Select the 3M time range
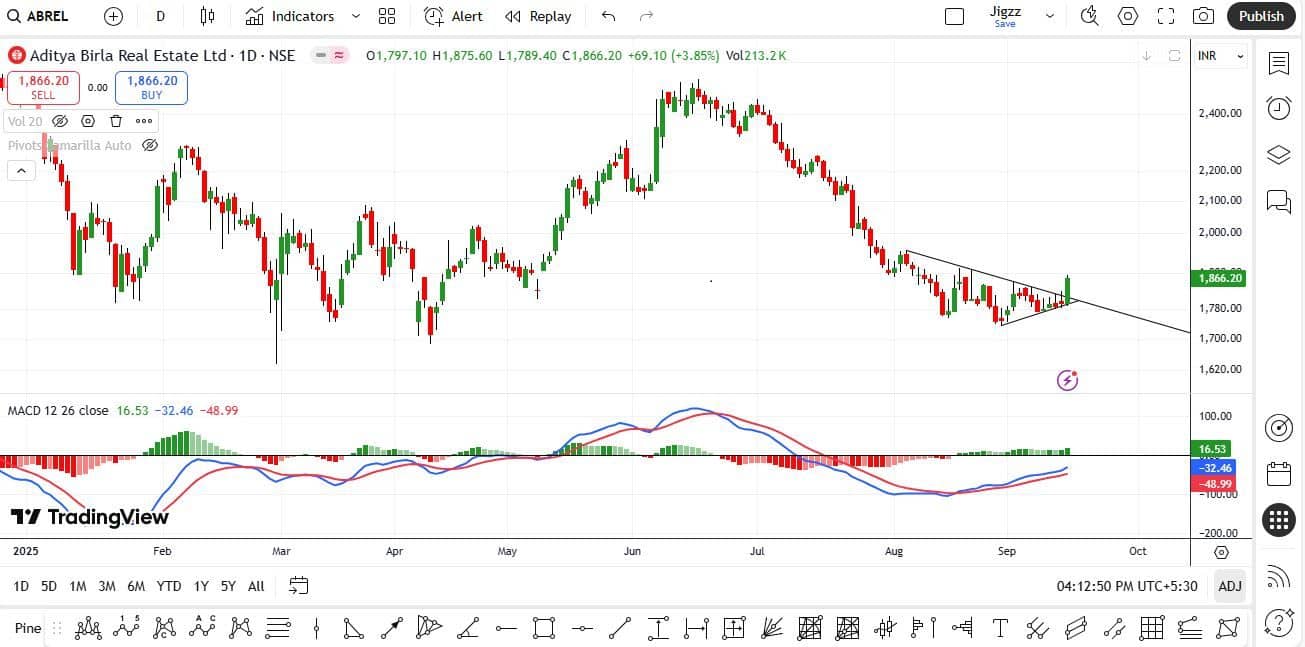Image resolution: width=1305 pixels, height=647 pixels. click(106, 586)
